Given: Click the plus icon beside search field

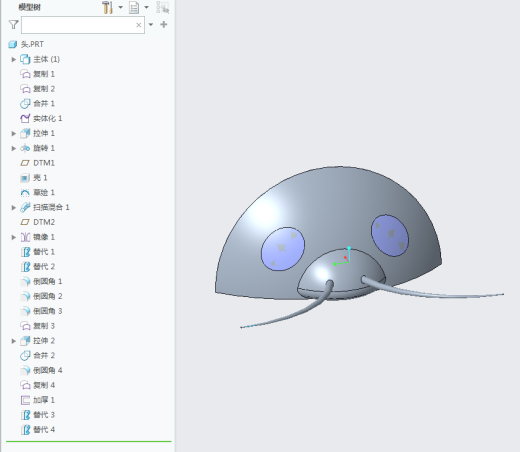Looking at the screenshot, I should click(164, 24).
